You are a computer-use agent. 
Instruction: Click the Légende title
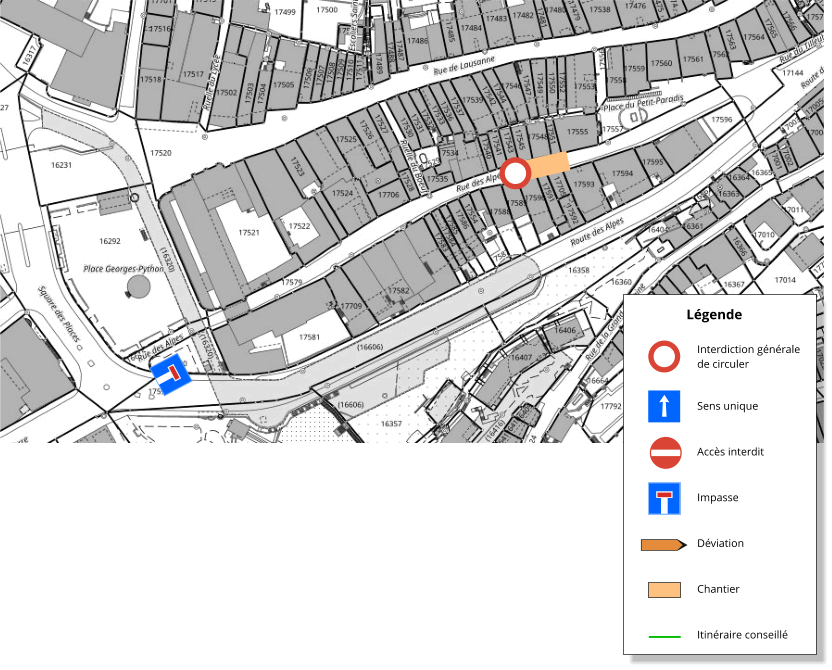pyautogui.click(x=714, y=314)
